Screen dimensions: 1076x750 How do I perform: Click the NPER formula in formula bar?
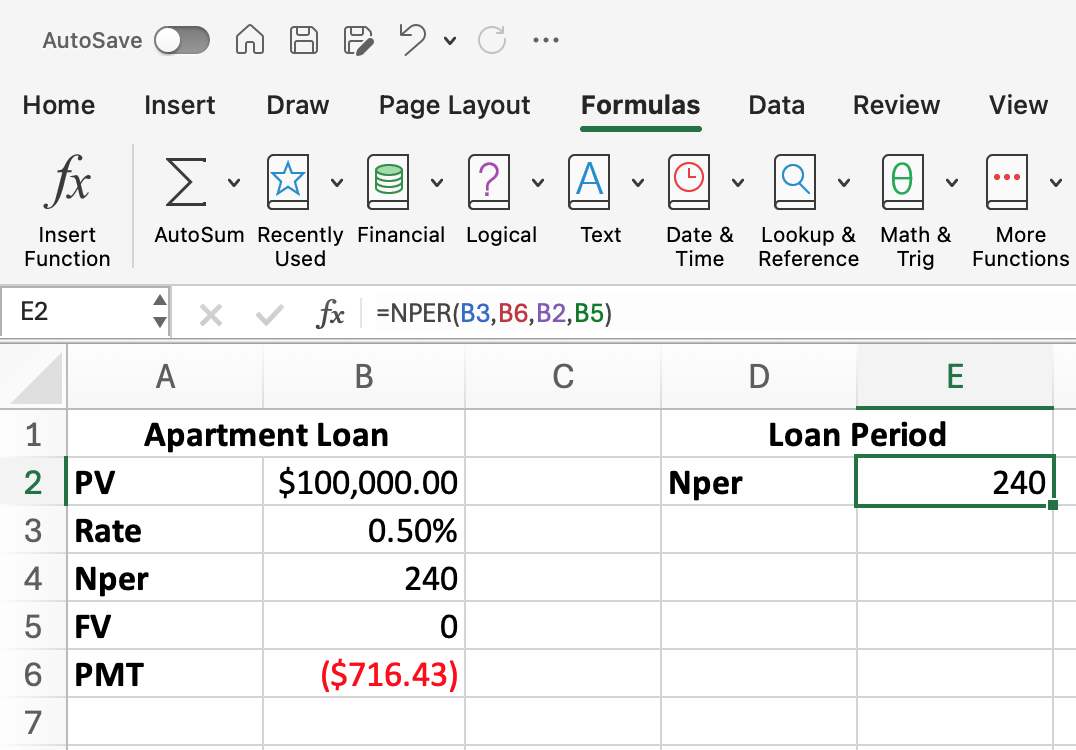coord(493,314)
